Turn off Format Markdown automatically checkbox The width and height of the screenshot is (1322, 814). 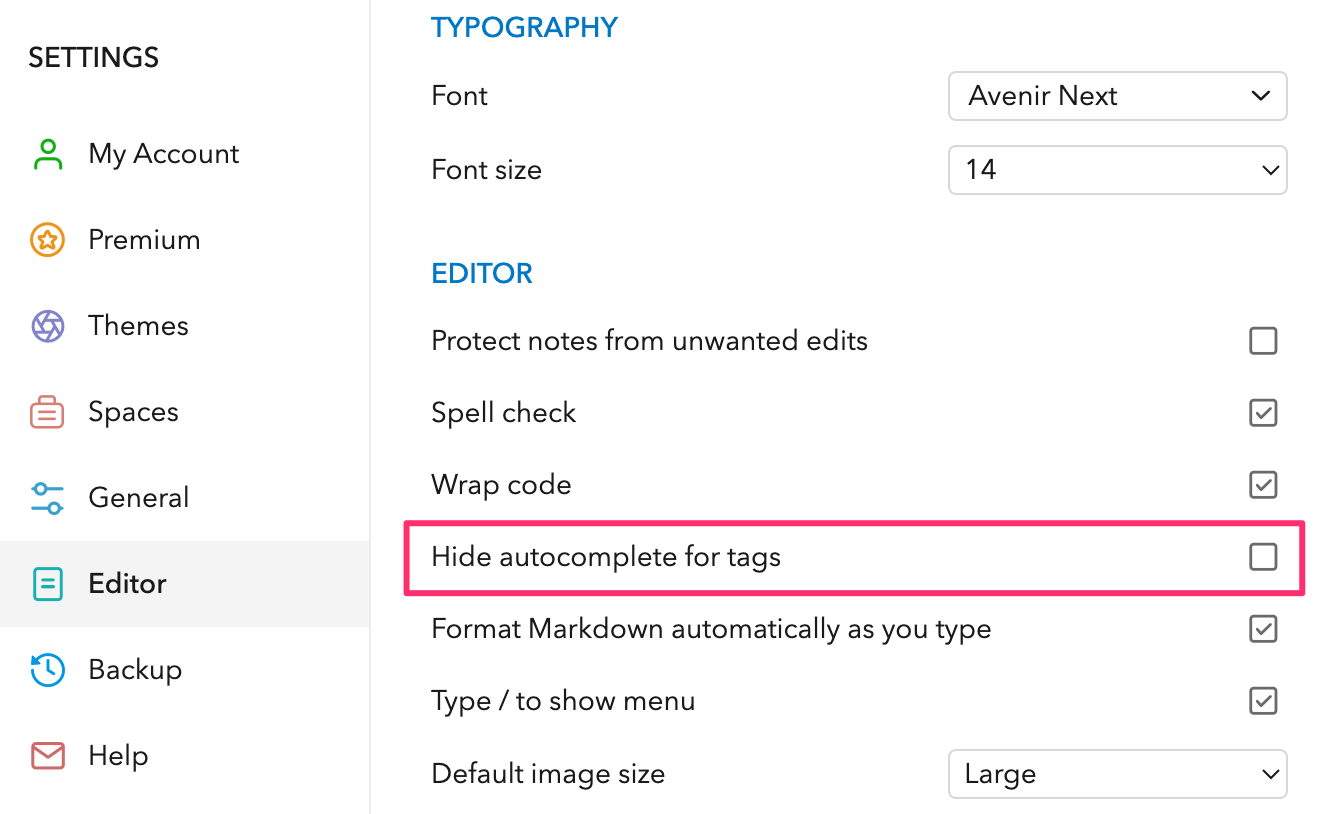tap(1263, 629)
